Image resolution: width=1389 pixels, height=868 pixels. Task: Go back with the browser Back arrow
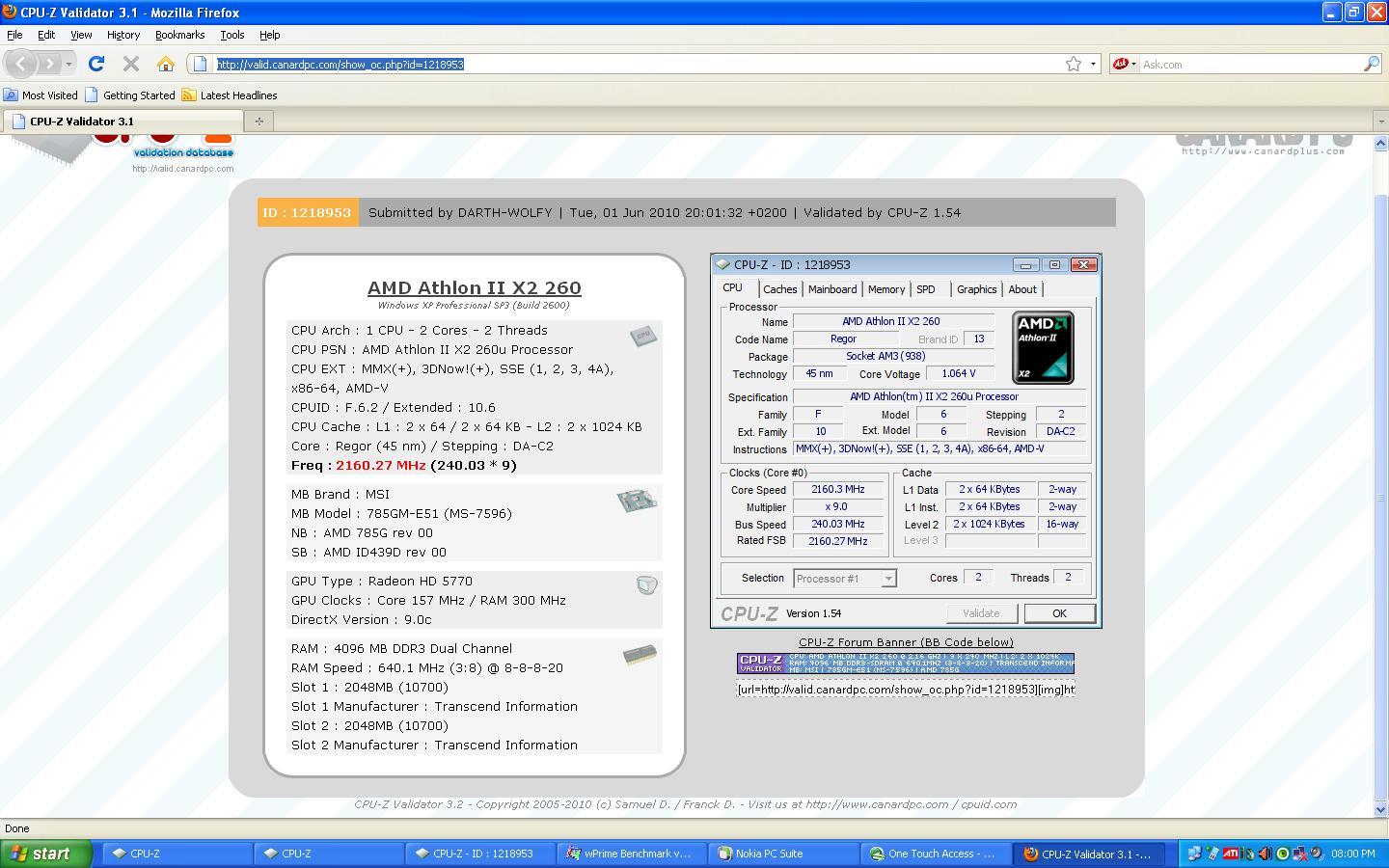21,64
